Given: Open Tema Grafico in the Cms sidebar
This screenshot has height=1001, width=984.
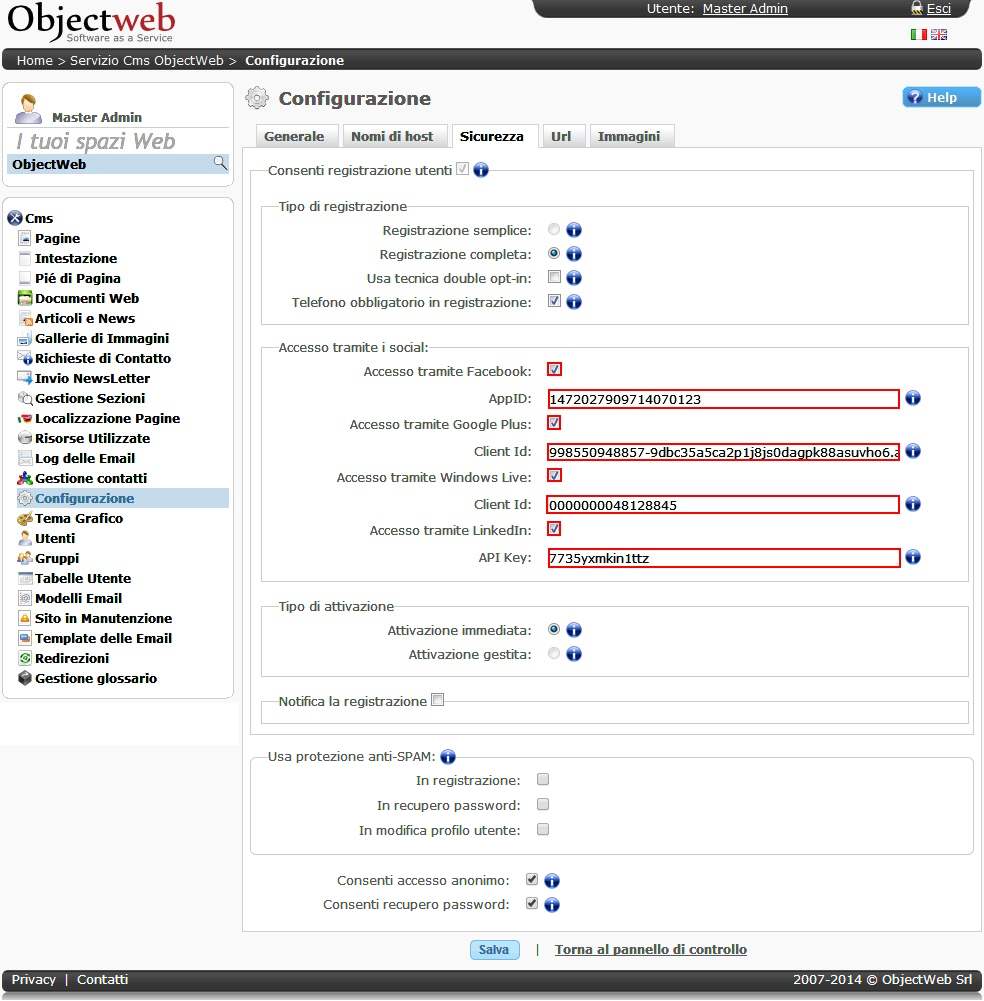Looking at the screenshot, I should pos(79,518).
